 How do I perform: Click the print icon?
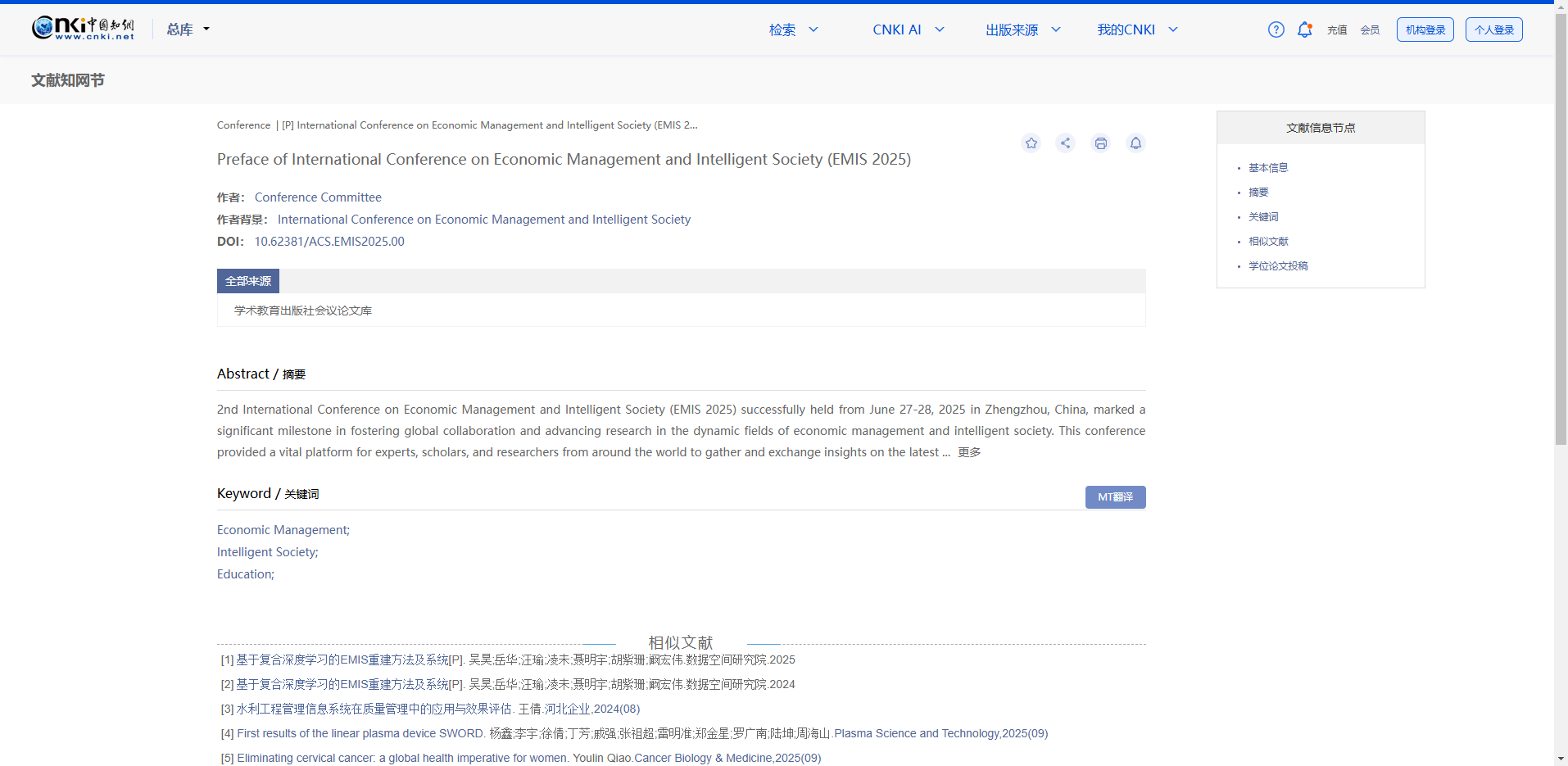pos(1100,143)
